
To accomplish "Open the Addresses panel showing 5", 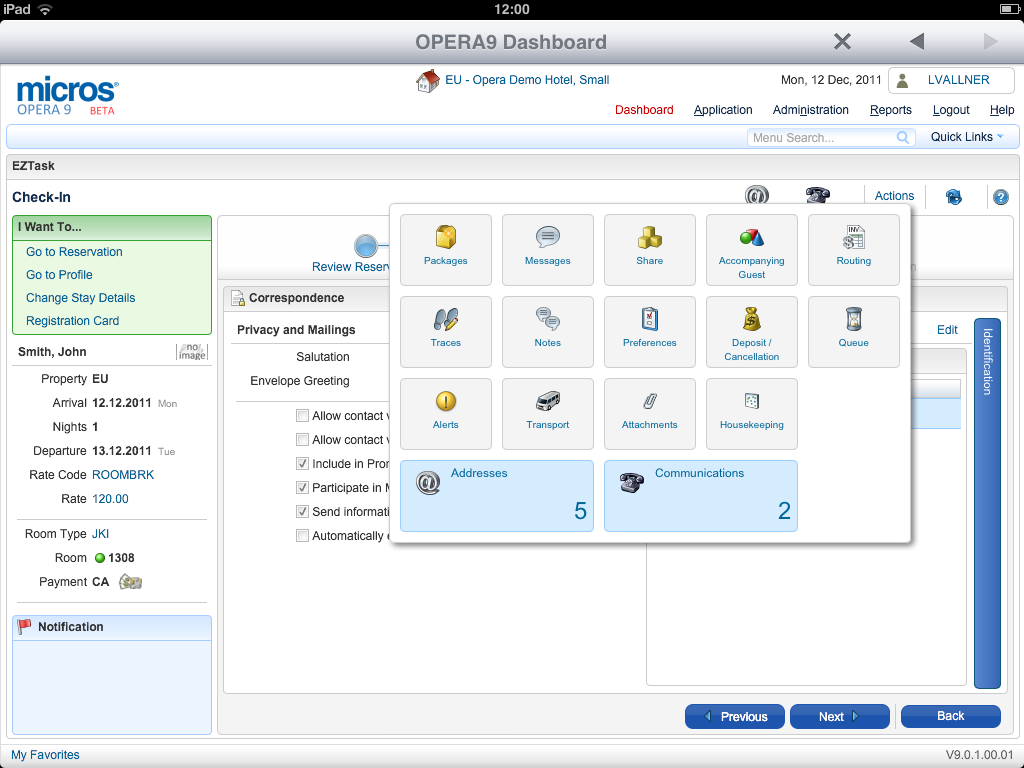I will pos(496,496).
